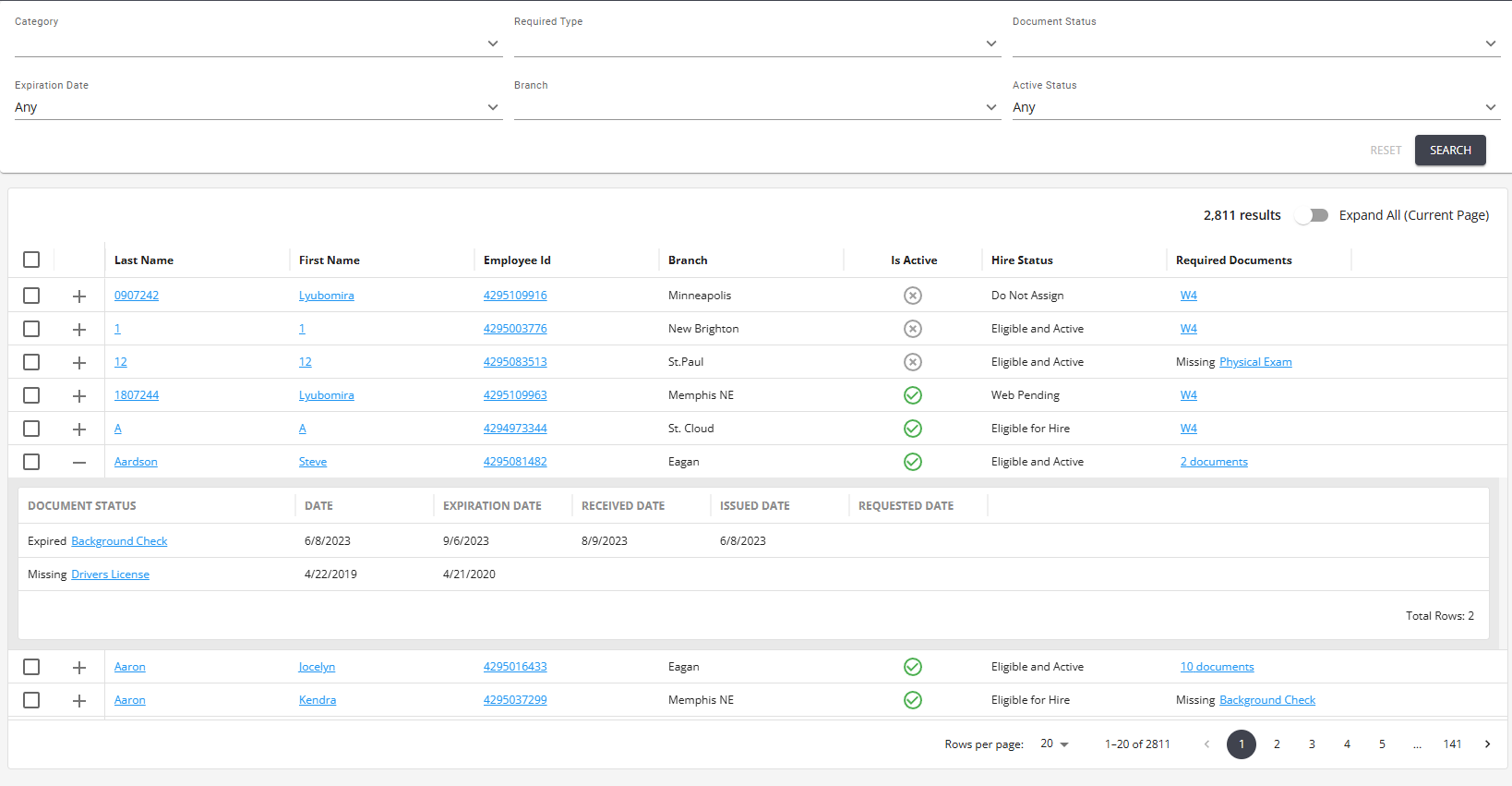Click the Employee Id column header
Image resolution: width=1512 pixels, height=786 pixels.
(517, 260)
